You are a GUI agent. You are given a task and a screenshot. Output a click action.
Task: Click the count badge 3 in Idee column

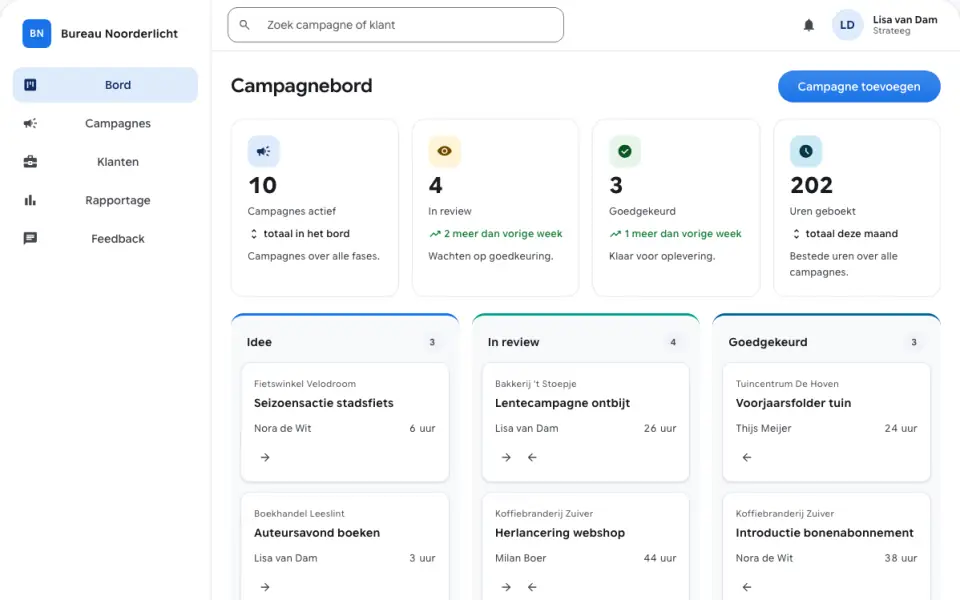tap(432, 342)
